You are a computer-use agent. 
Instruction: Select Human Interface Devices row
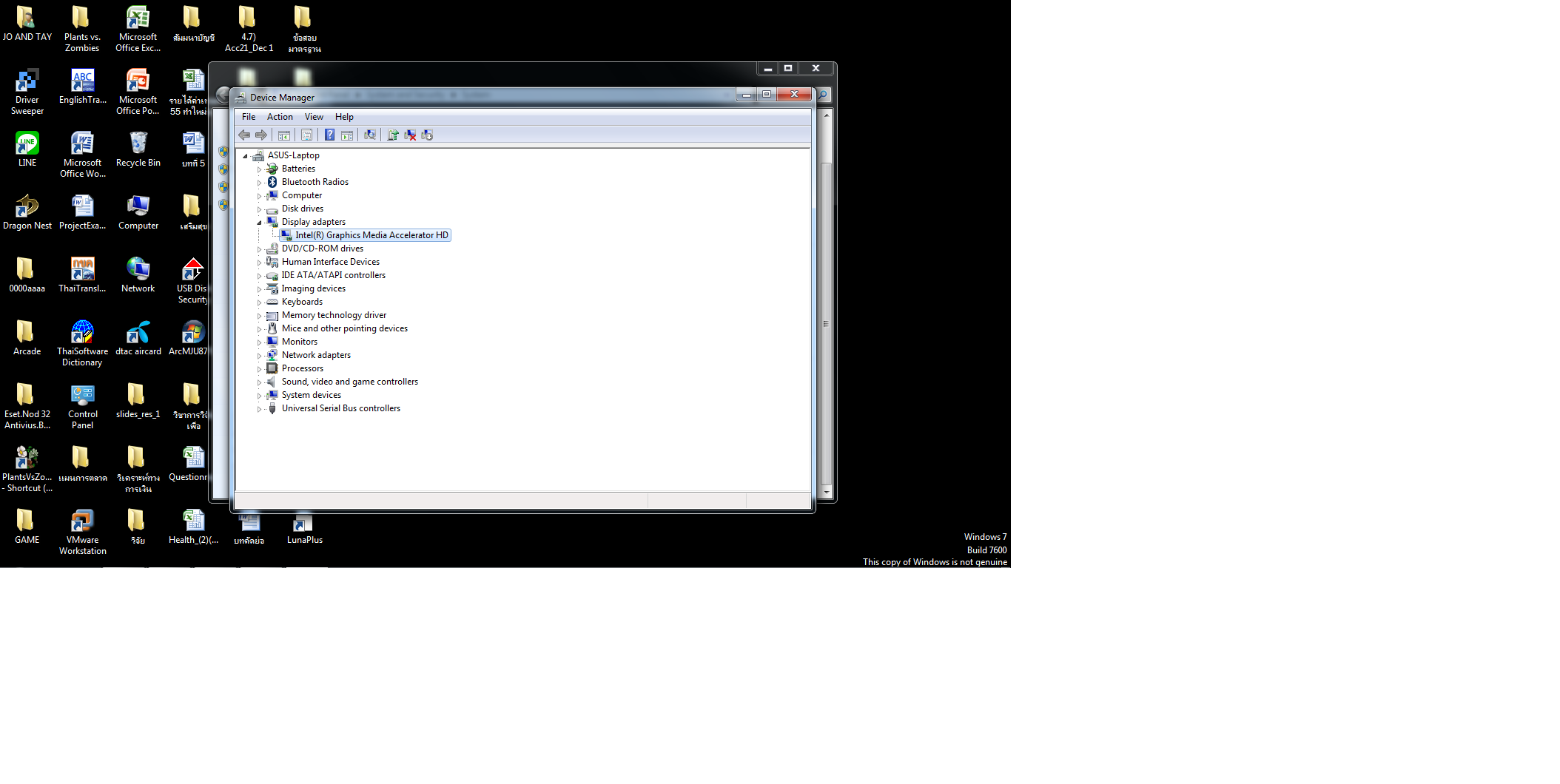pos(330,262)
